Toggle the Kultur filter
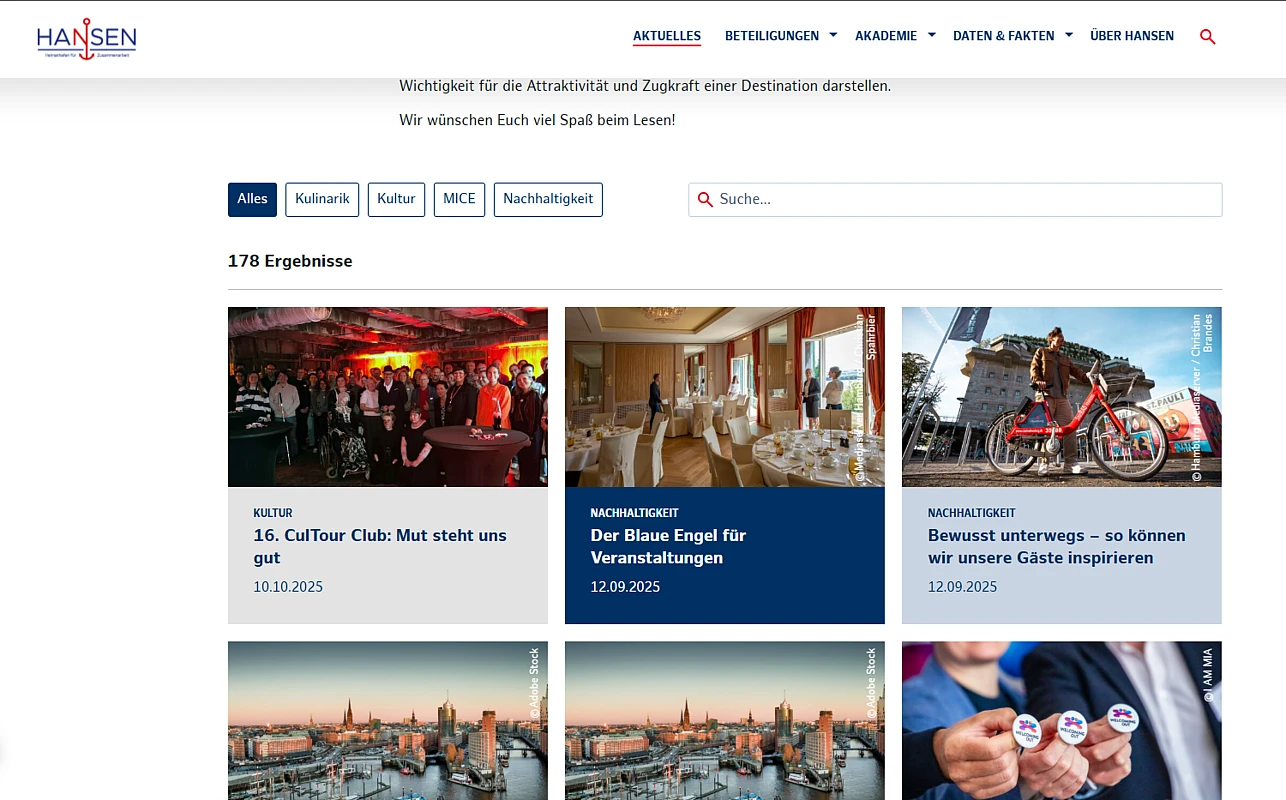Screen dimensions: 1286x800 [x=396, y=199]
